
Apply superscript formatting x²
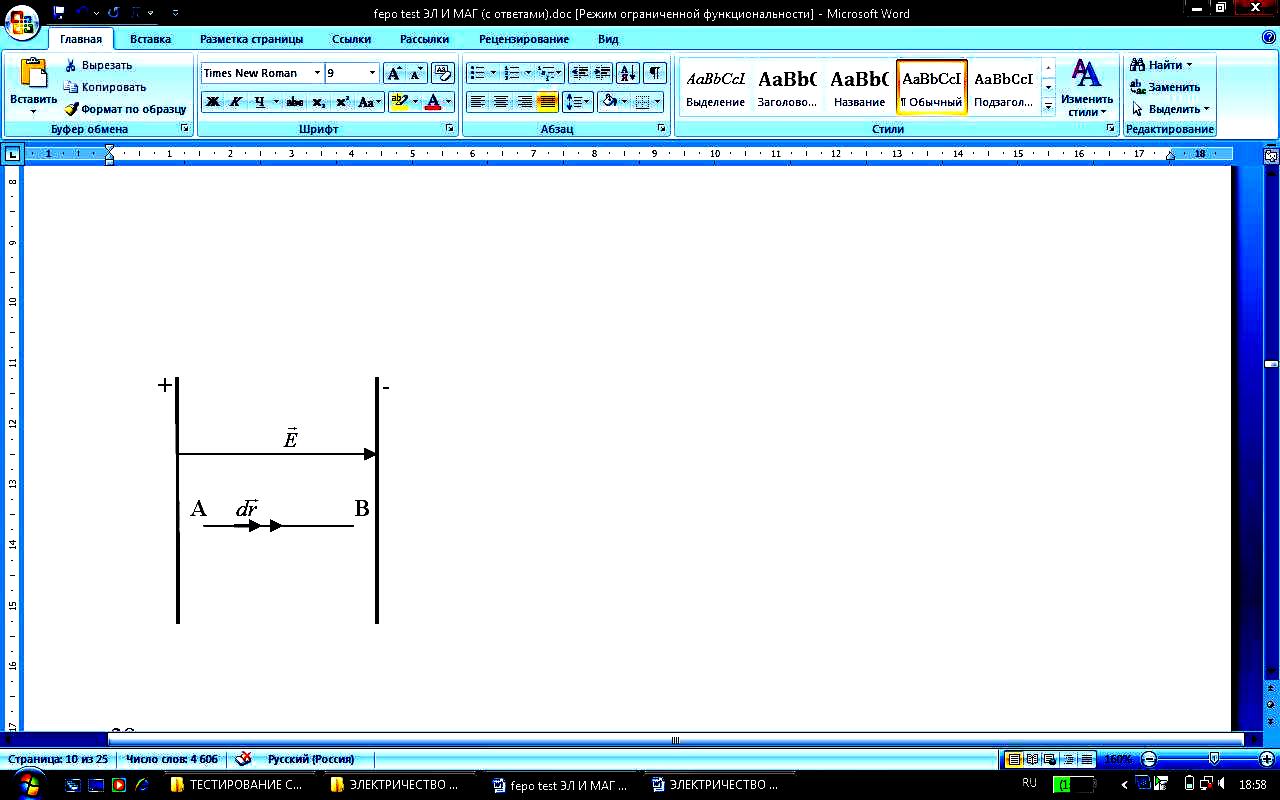[342, 102]
